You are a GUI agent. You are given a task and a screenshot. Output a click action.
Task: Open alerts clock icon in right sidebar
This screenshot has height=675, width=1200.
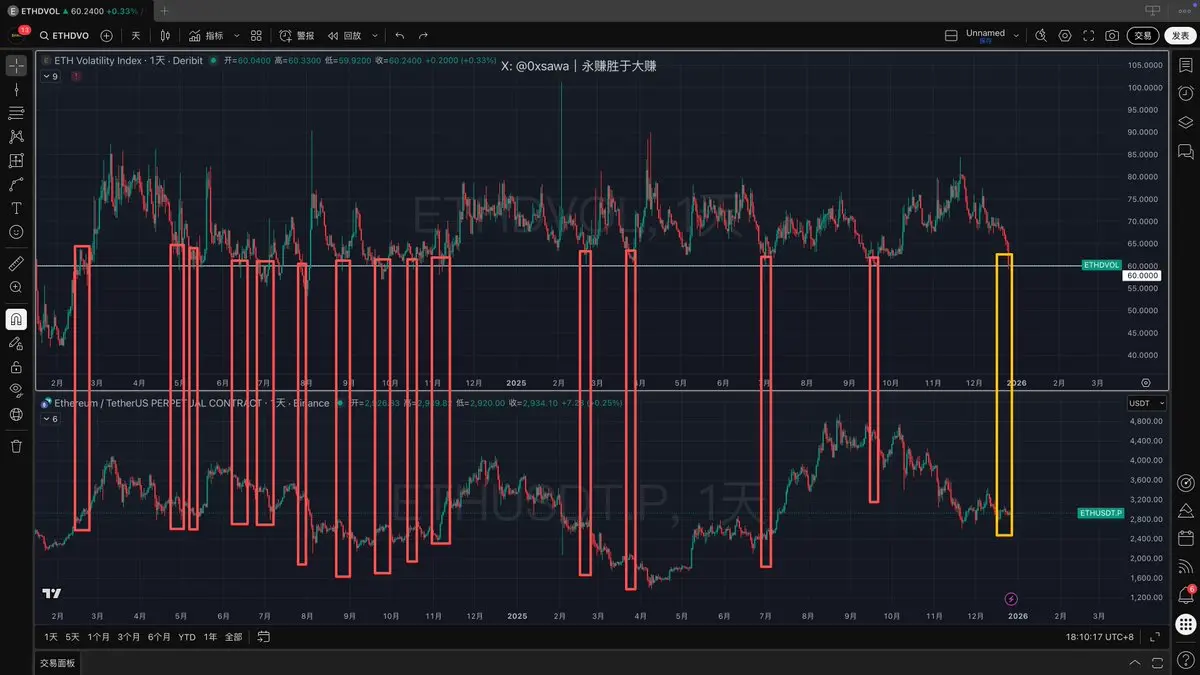(1185, 93)
